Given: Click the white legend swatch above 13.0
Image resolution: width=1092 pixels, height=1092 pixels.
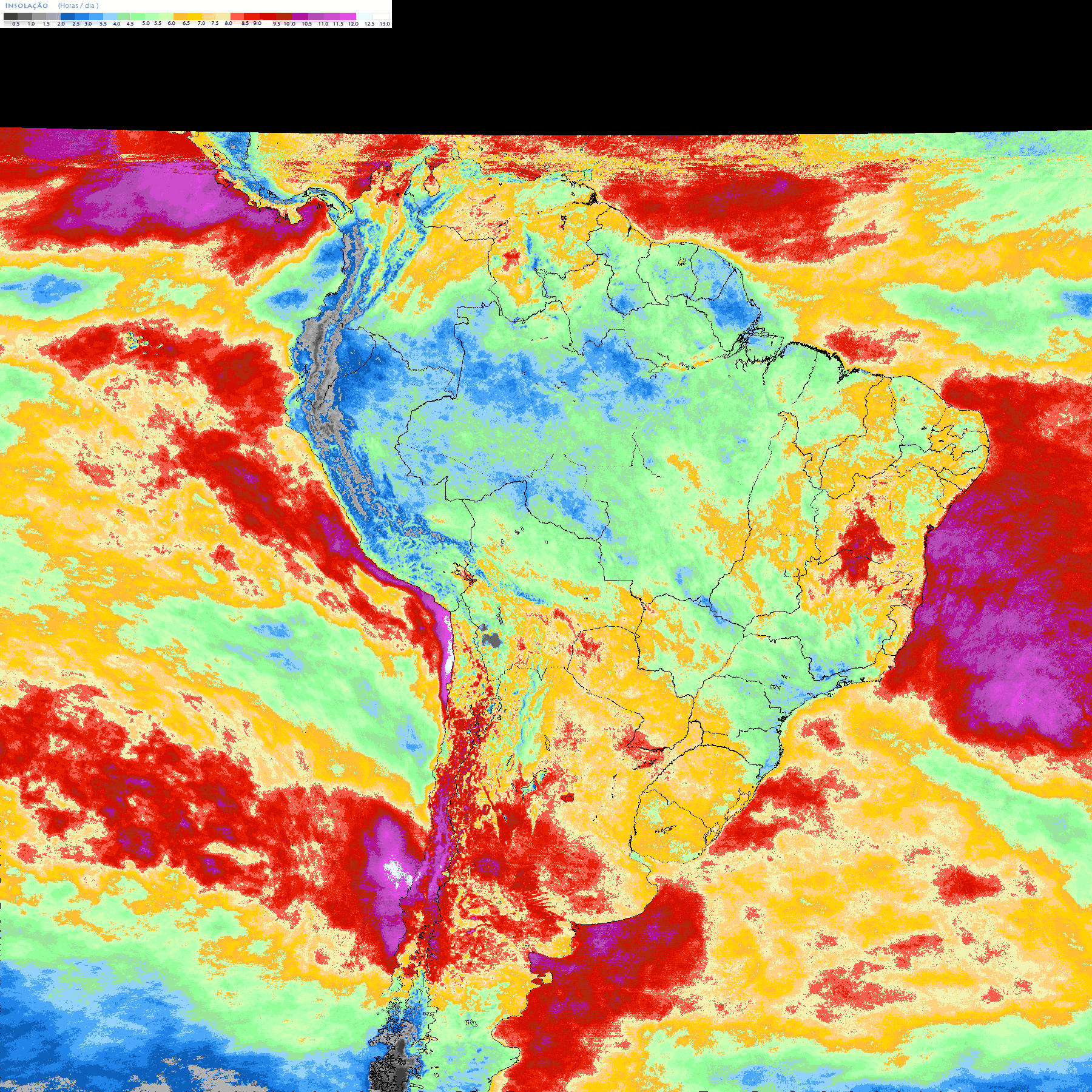Looking at the screenshot, I should 381,16.
